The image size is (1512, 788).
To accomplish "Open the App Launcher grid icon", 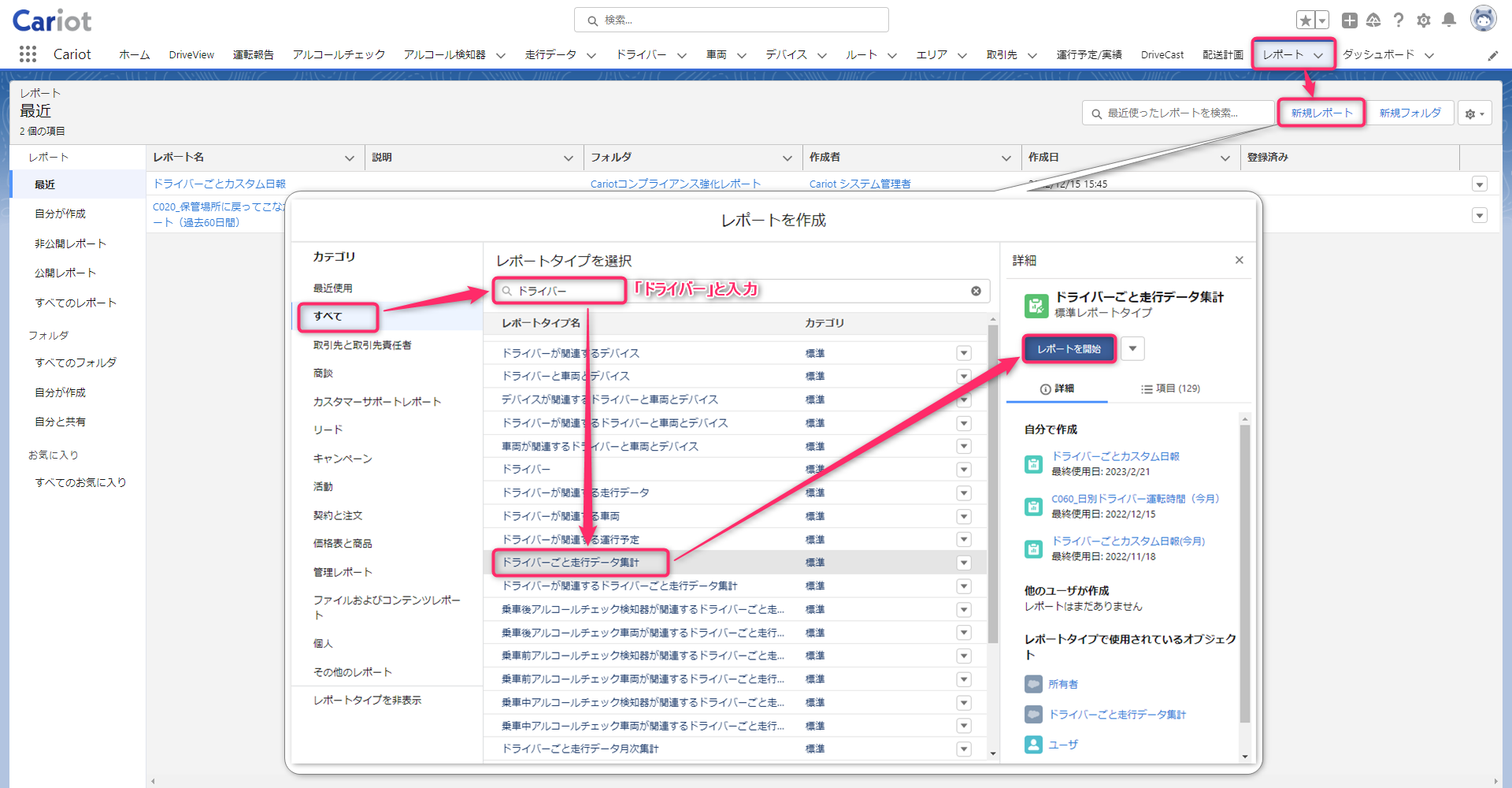I will pos(28,54).
